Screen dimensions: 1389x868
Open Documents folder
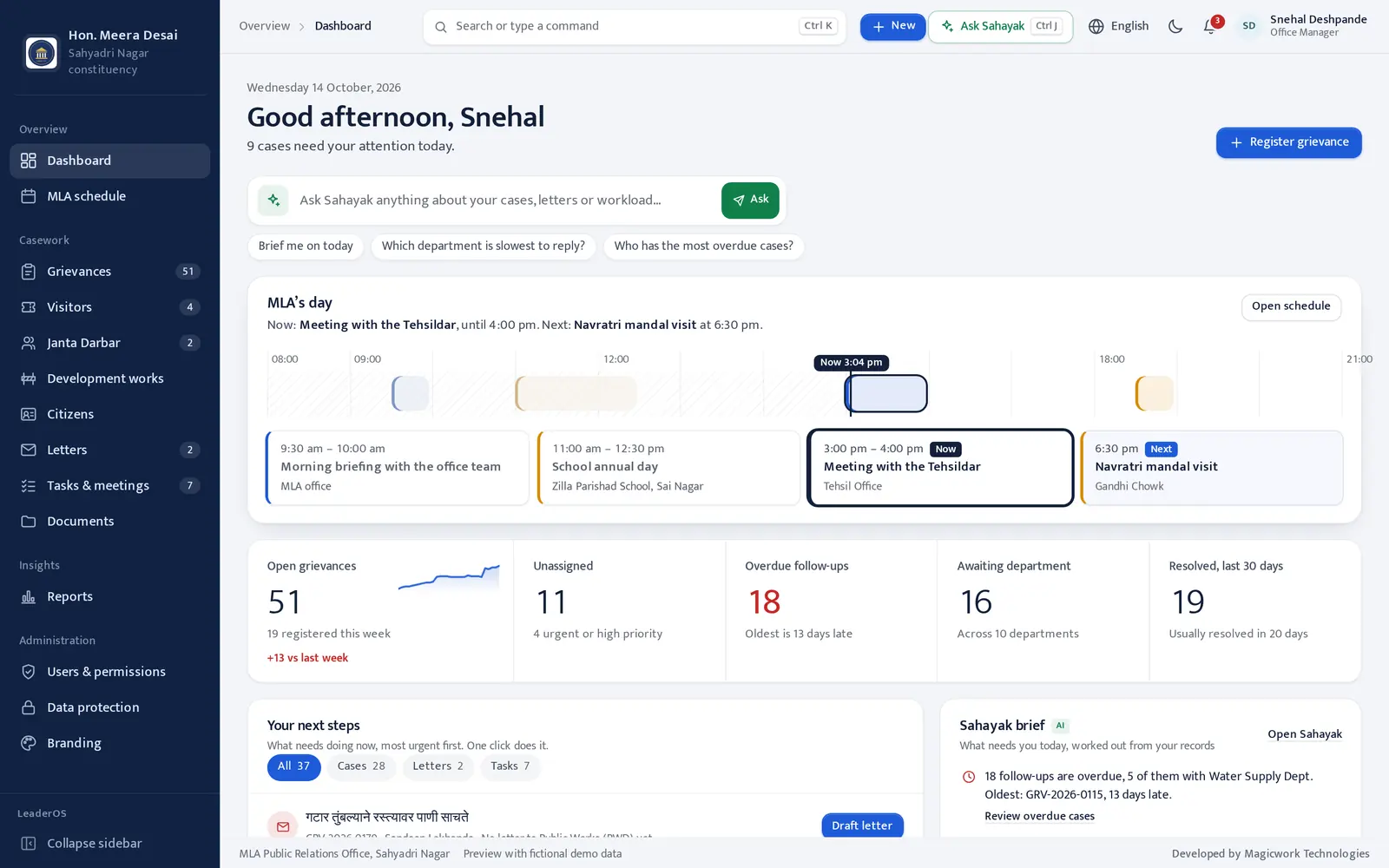coord(109,521)
